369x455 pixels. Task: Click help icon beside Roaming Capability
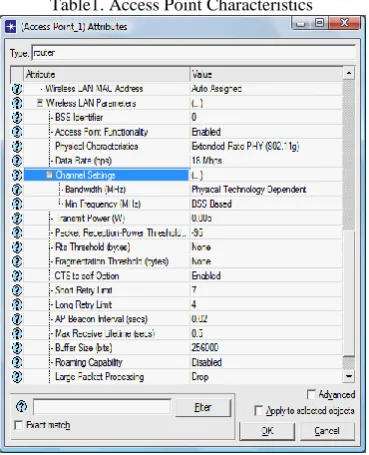(17, 362)
